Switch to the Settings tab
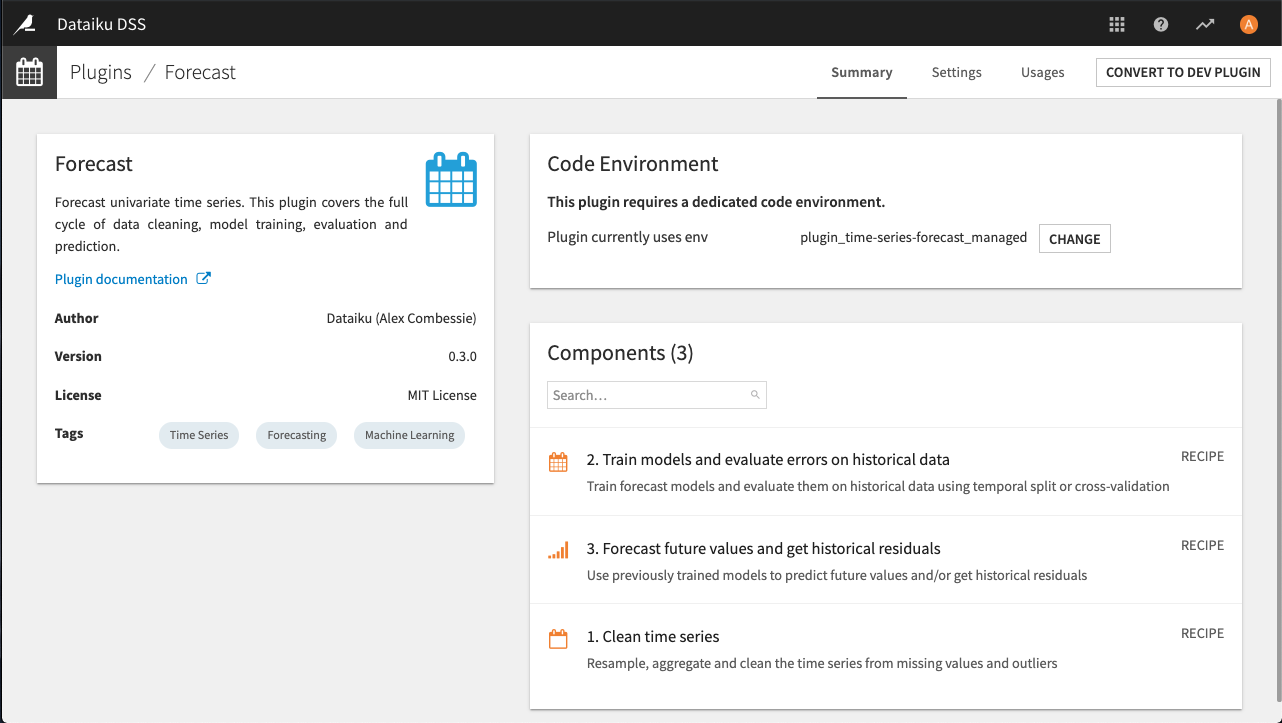 click(x=957, y=72)
